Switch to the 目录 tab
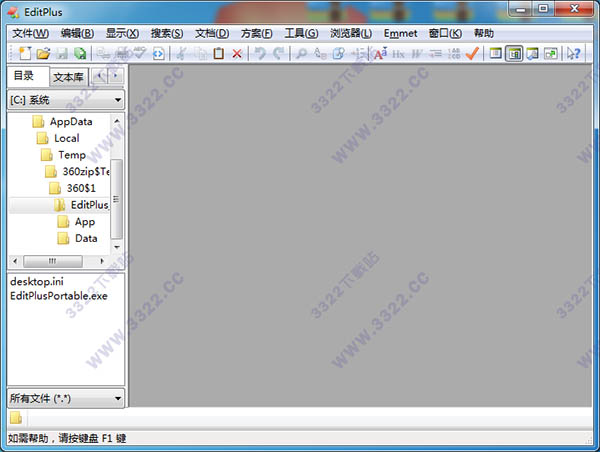This screenshot has height=452, width=600. [x=28, y=76]
